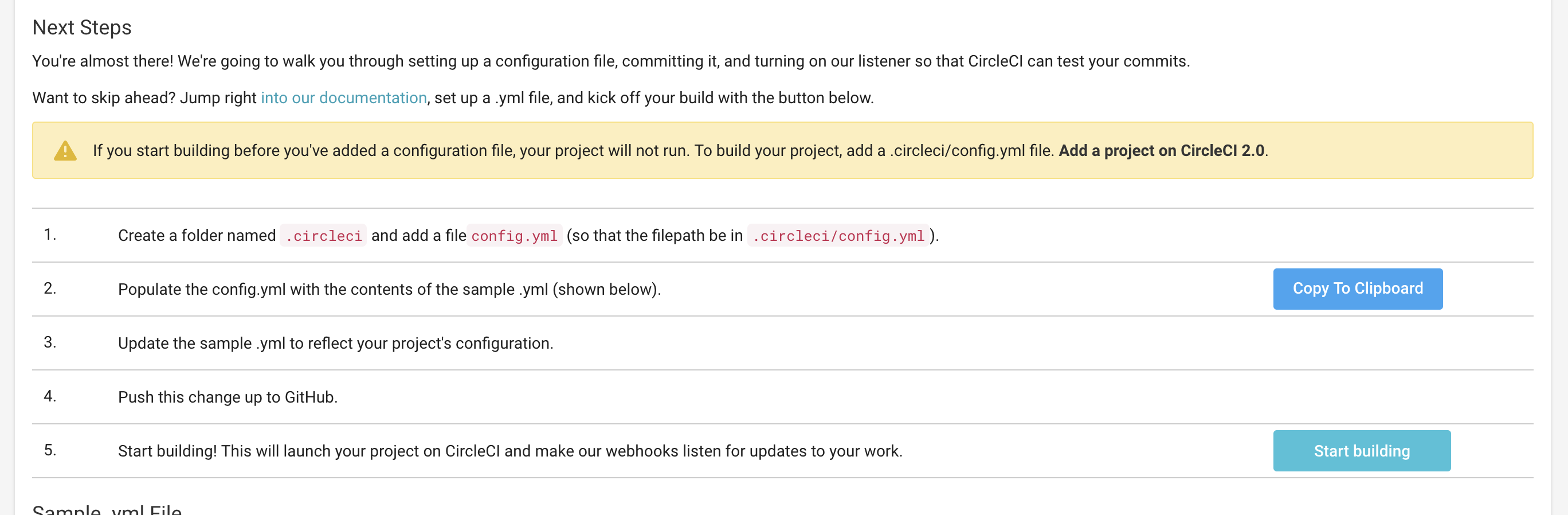
Task: Click the step number 5 label
Action: (50, 450)
